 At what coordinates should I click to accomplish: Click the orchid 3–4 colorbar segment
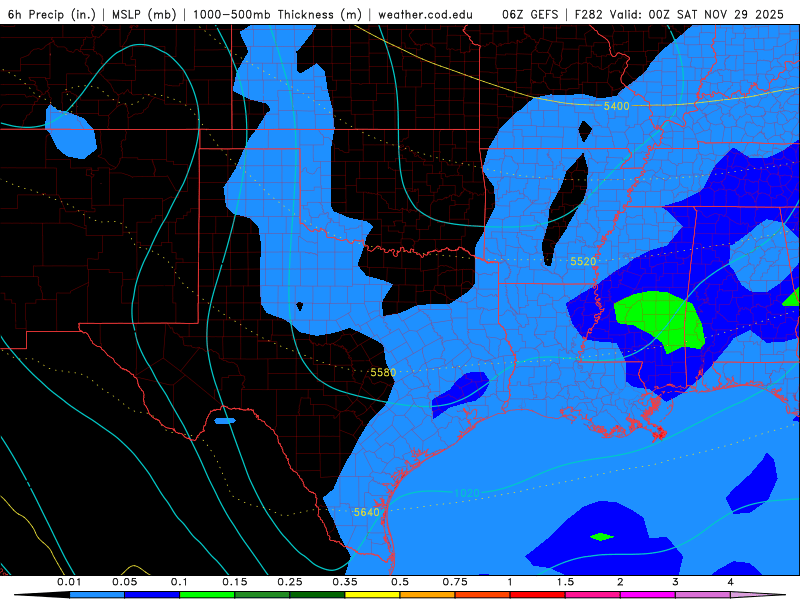703,595
